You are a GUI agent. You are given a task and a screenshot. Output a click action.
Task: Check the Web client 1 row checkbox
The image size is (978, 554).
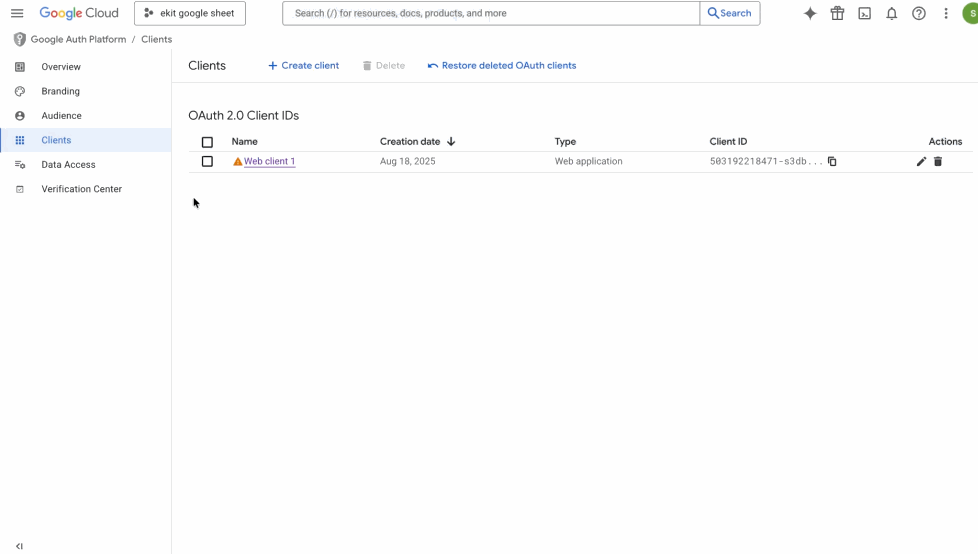[x=207, y=162]
